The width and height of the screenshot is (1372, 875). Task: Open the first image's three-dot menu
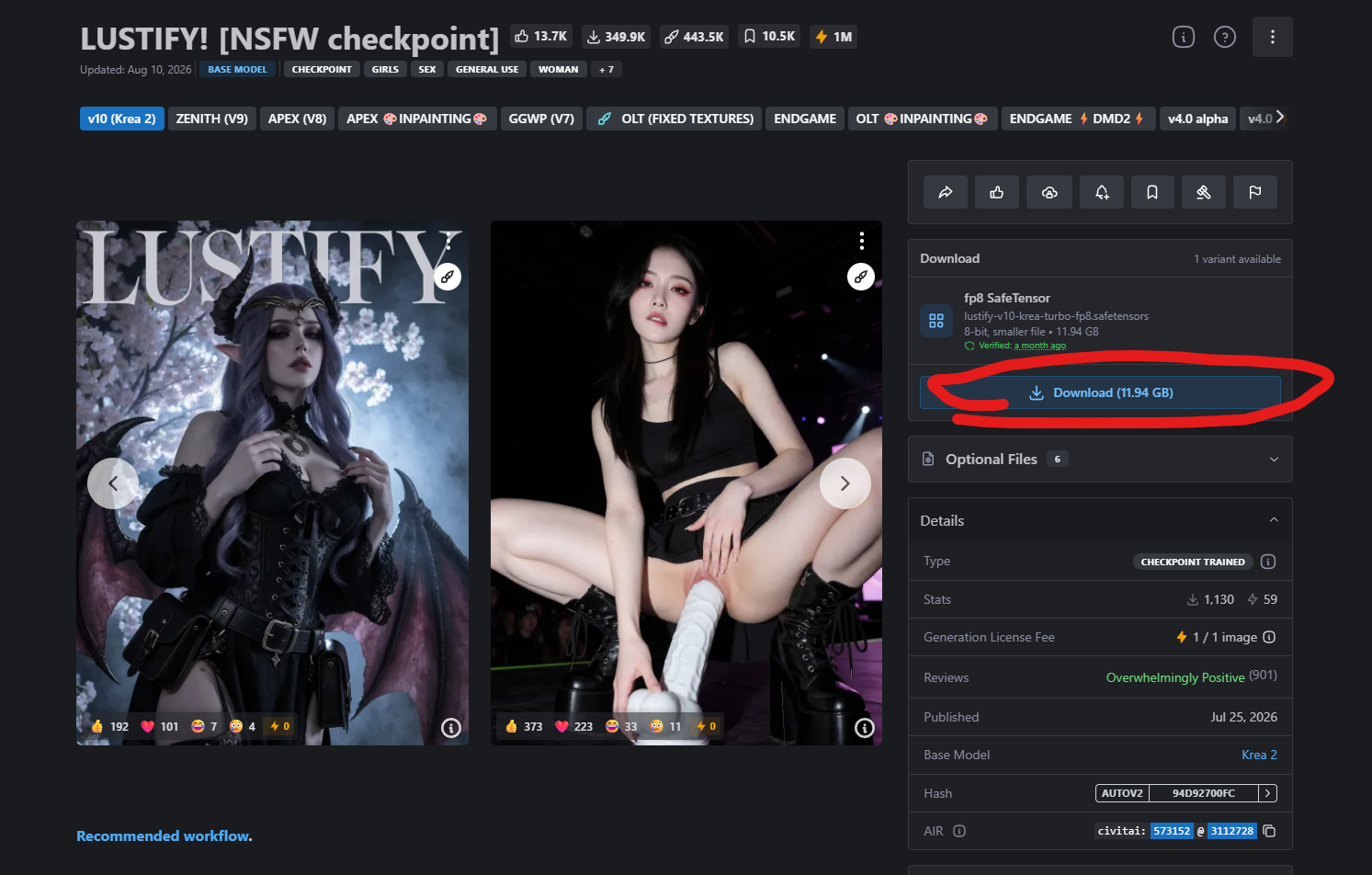pos(448,241)
